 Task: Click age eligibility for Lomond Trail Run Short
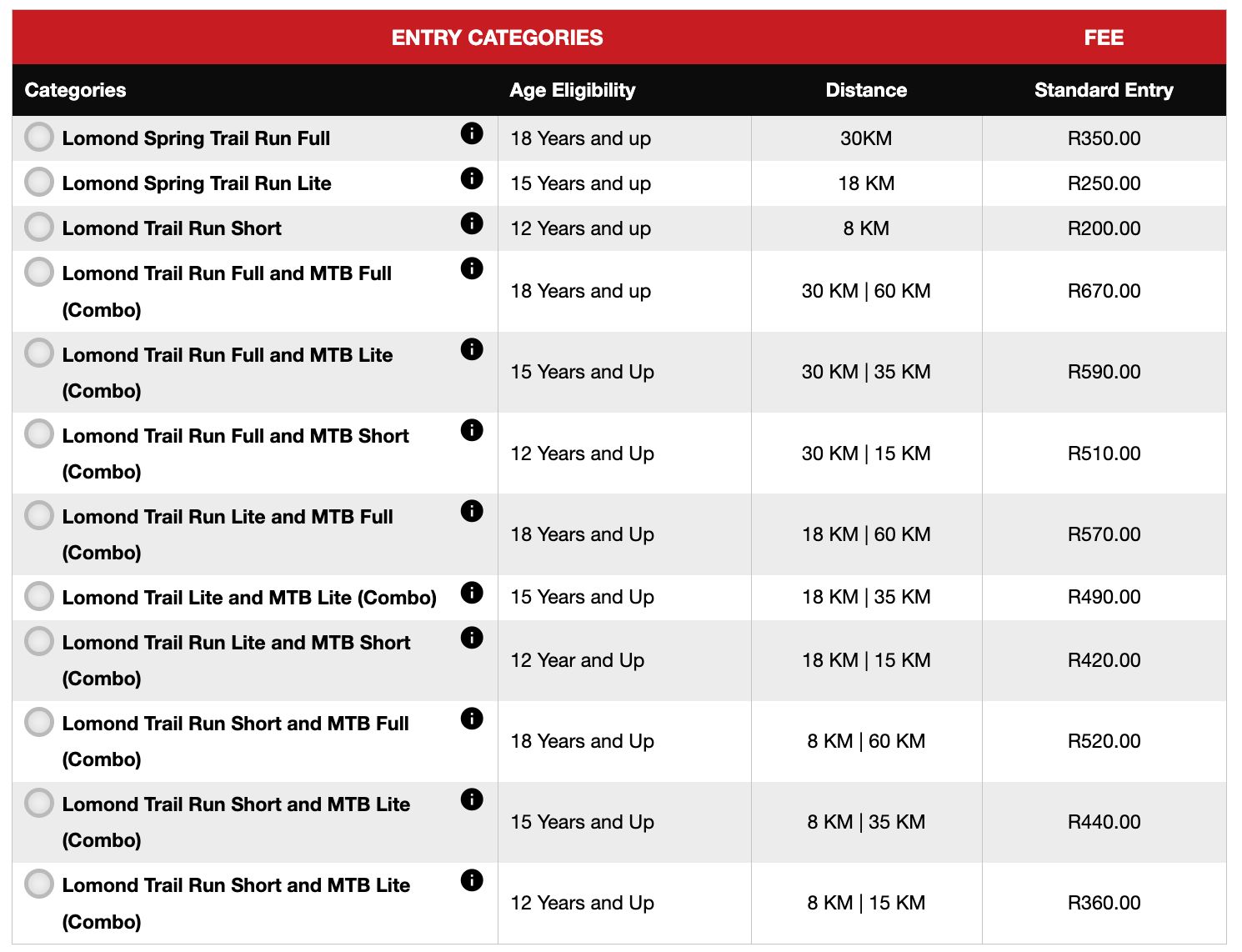click(x=624, y=228)
